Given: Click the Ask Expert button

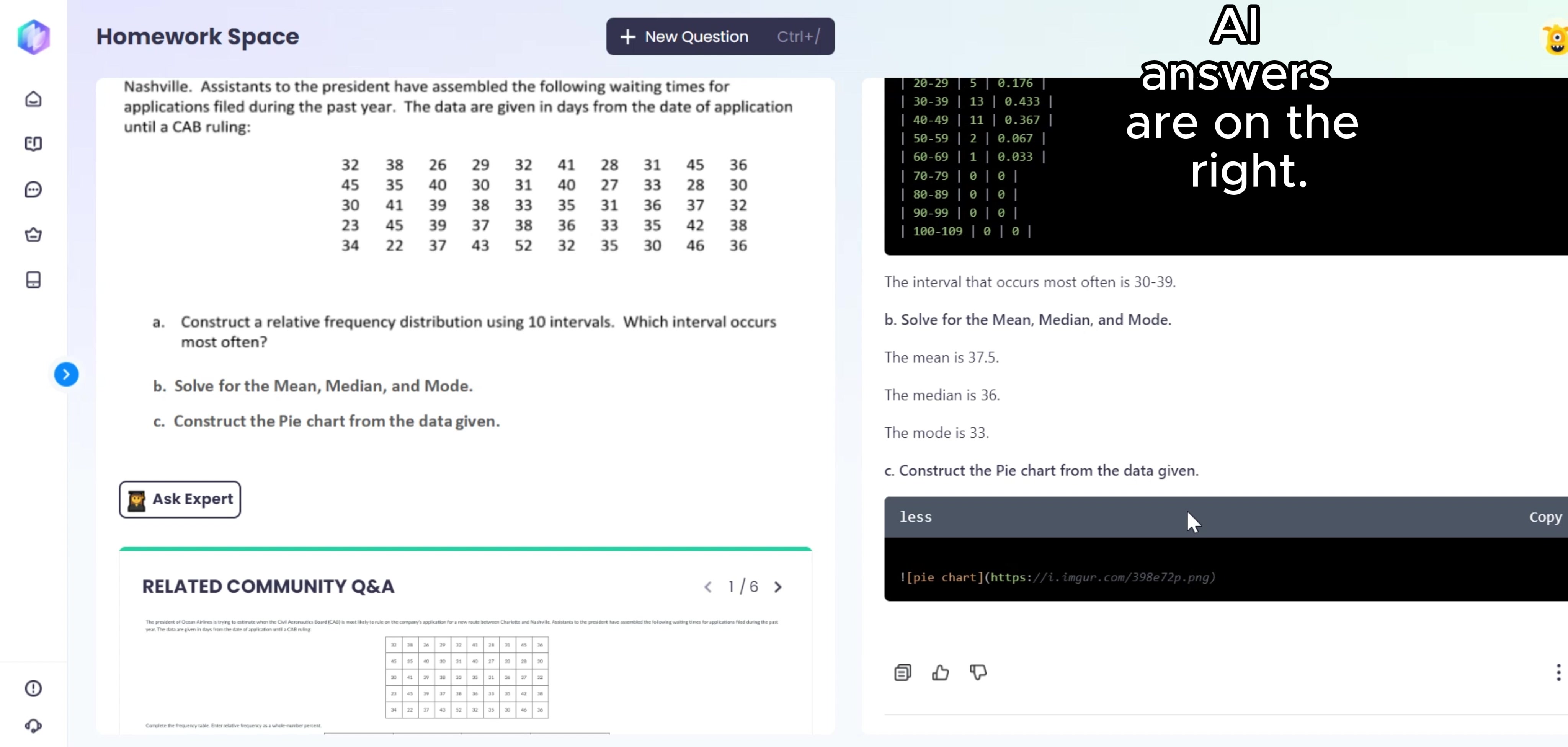Looking at the screenshot, I should pos(180,499).
